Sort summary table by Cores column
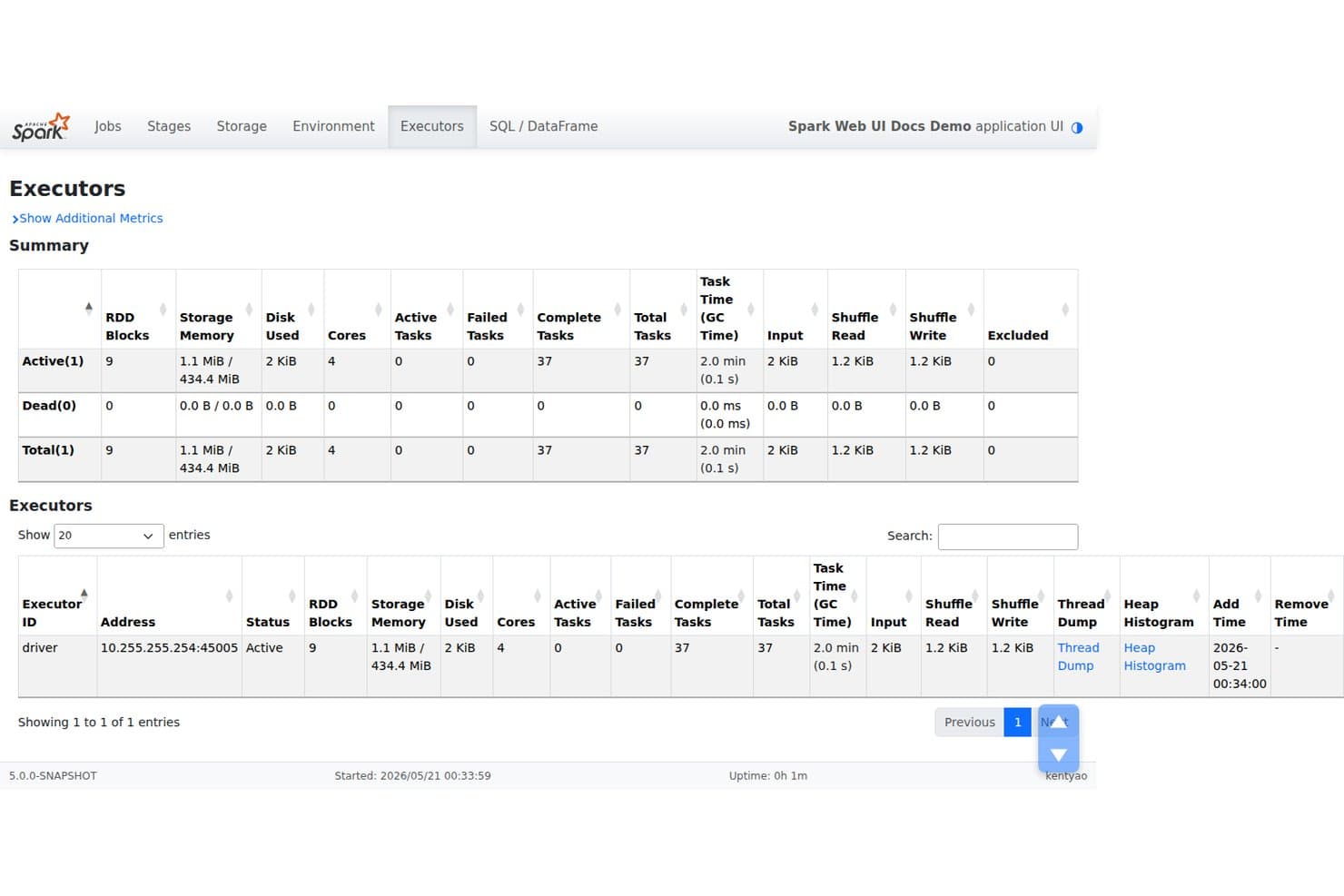Viewport: 1344px width, 896px height. 356,309
